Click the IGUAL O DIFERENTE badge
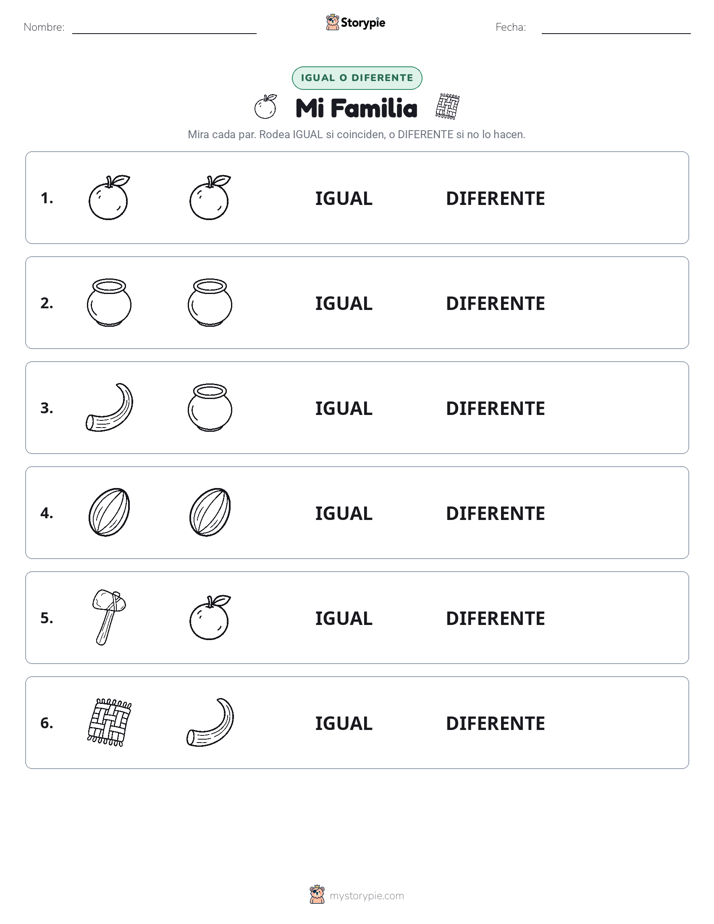Image resolution: width=714 pixels, height=924 pixels. coord(357,78)
